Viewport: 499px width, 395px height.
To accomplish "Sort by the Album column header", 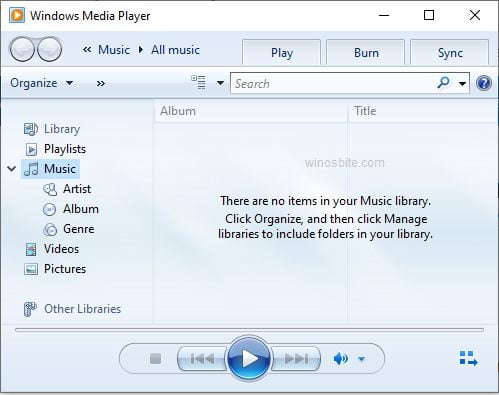I will click(x=251, y=111).
